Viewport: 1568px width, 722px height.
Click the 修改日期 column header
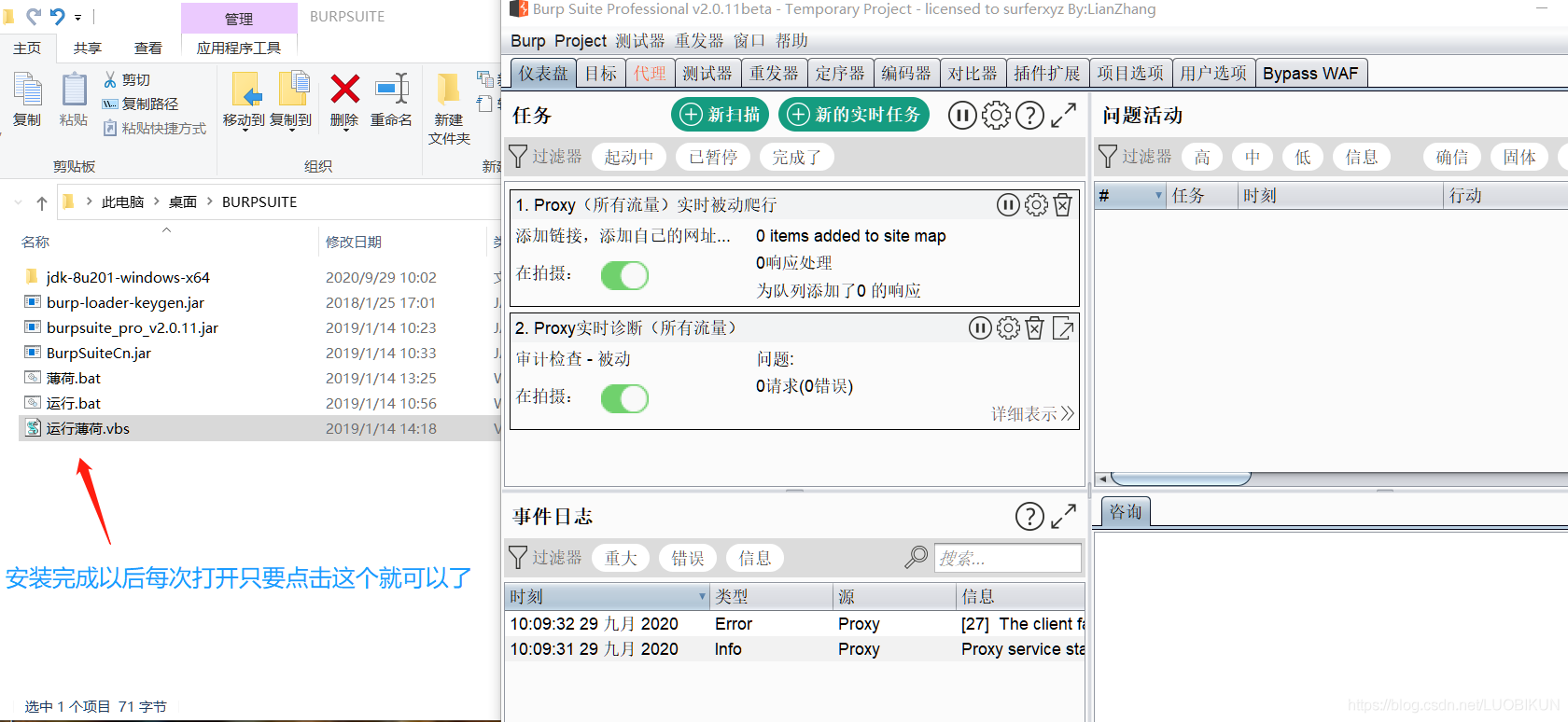353,242
